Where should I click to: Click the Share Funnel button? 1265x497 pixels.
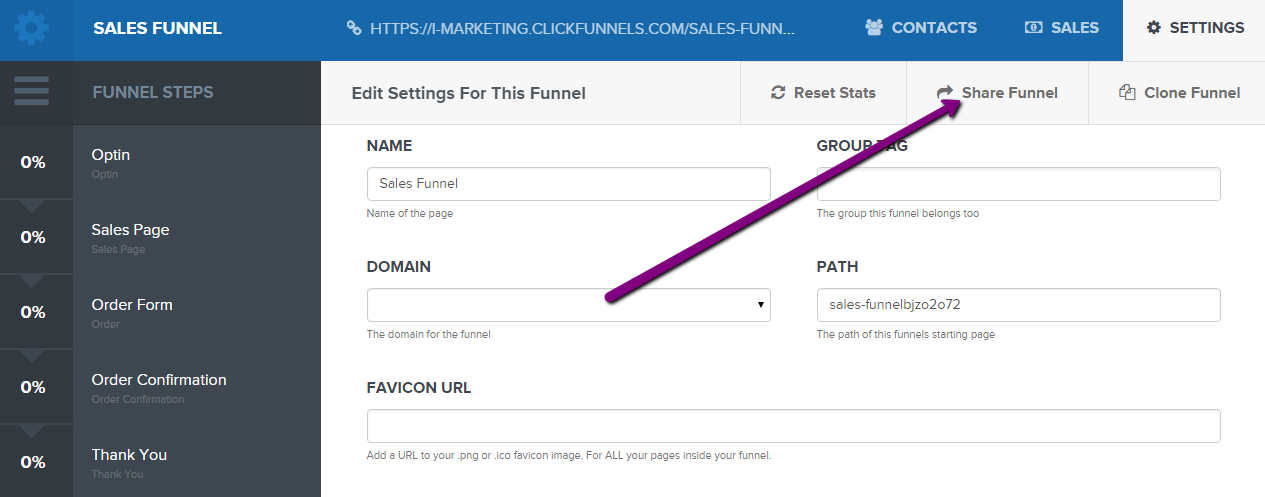[997, 93]
